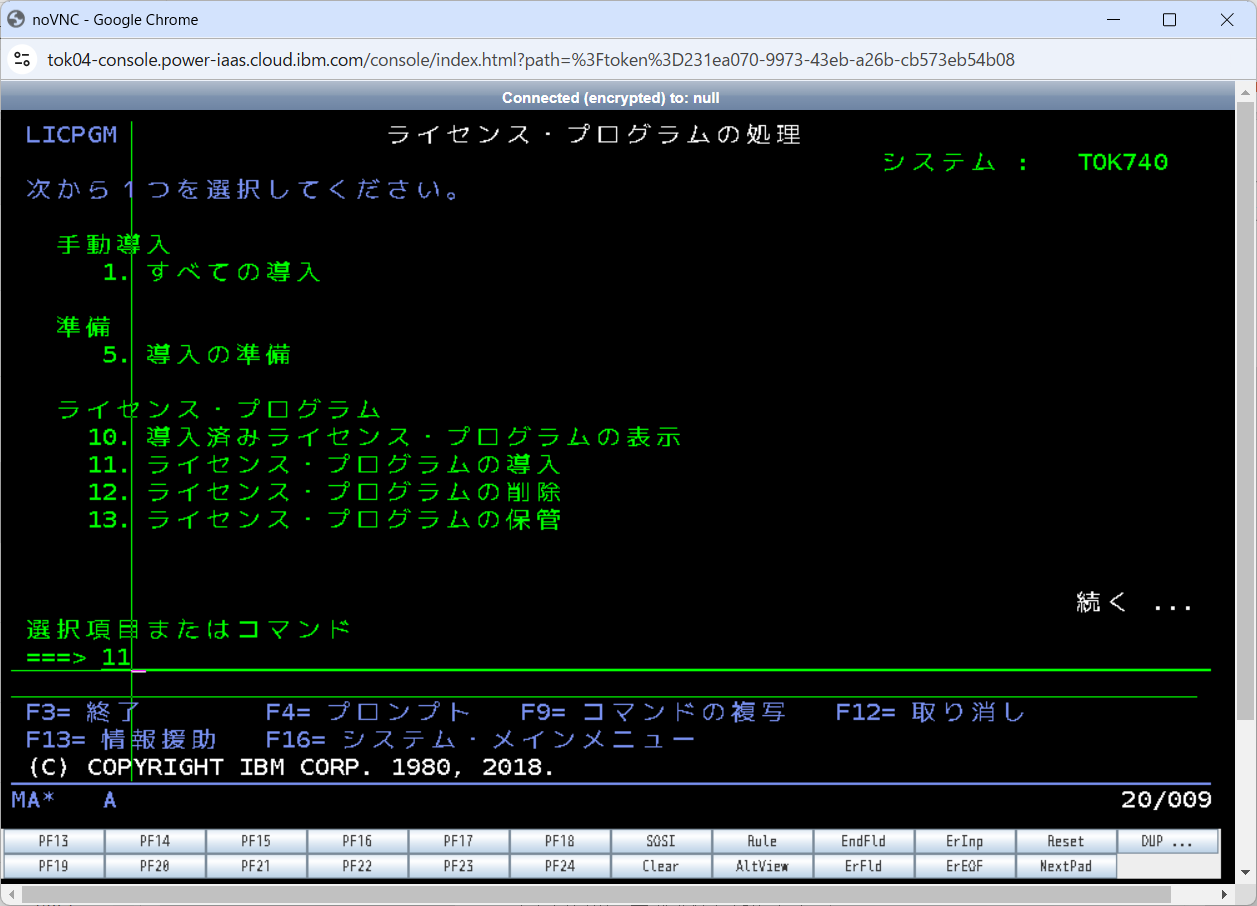1257x906 pixels.
Task: Click the ErEOF keypad button
Action: pos(964,866)
